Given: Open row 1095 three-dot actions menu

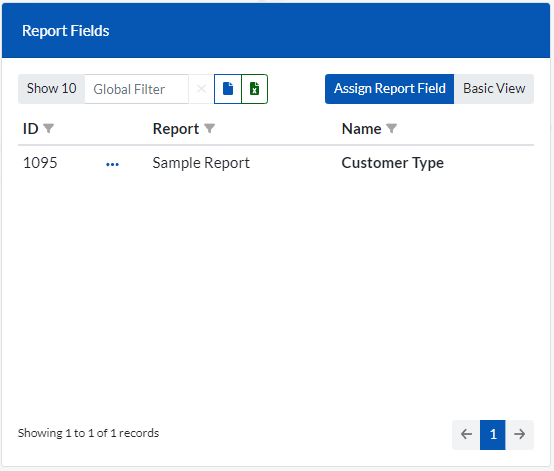Looking at the screenshot, I should point(112,164).
